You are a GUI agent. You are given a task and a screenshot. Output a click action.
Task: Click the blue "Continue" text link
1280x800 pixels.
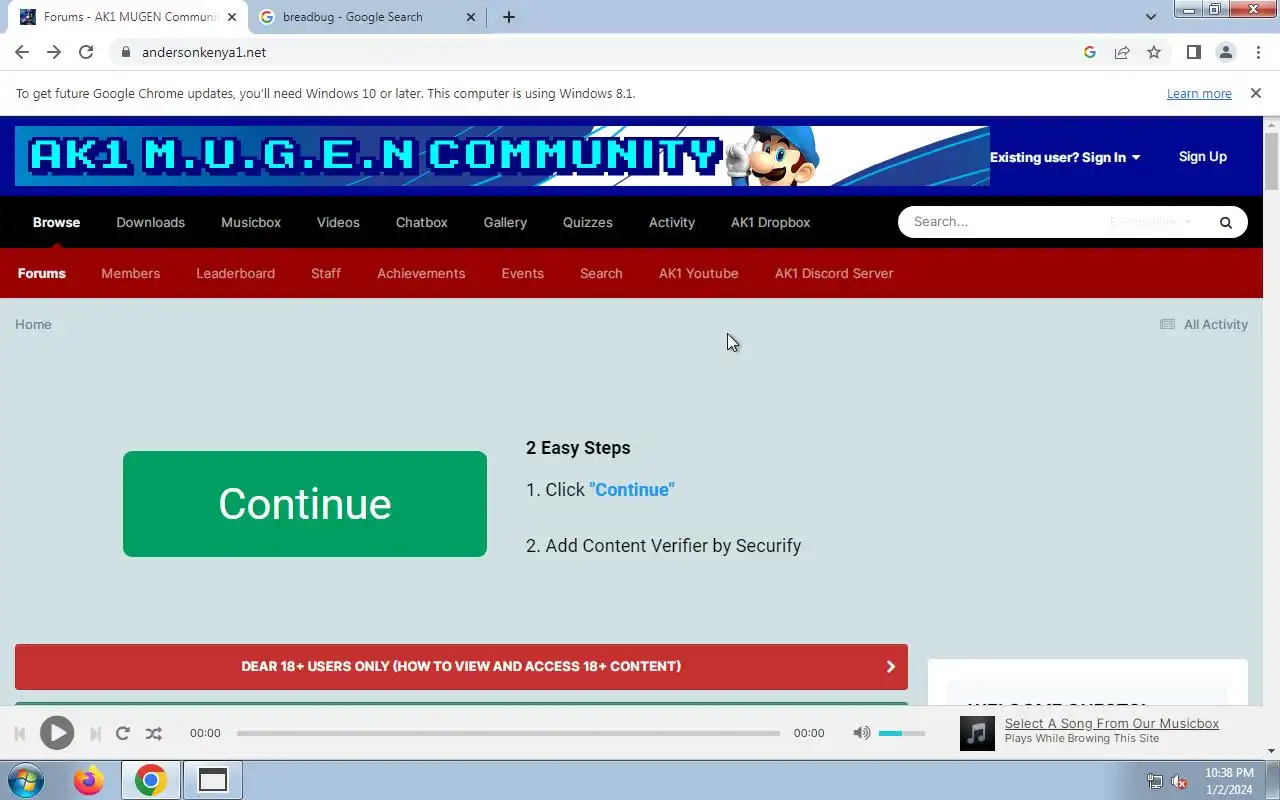click(x=632, y=489)
